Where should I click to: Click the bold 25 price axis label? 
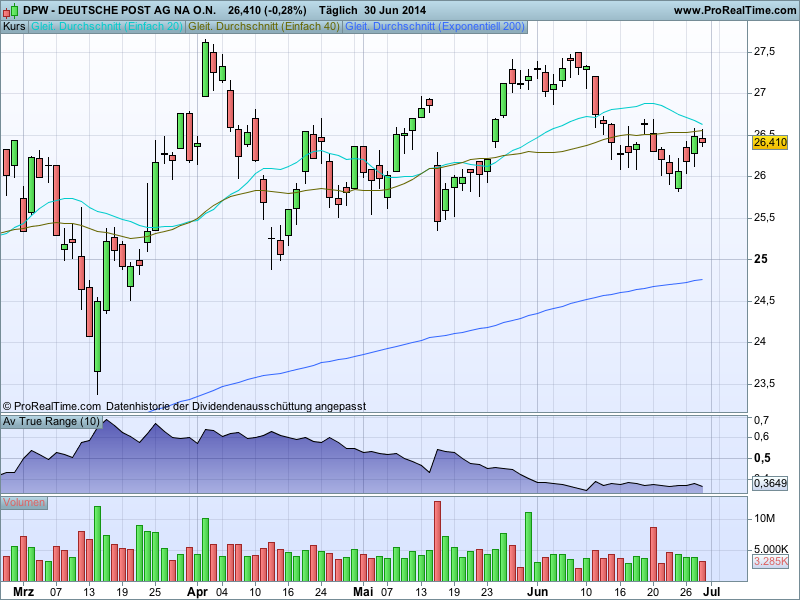pyautogui.click(x=761, y=259)
